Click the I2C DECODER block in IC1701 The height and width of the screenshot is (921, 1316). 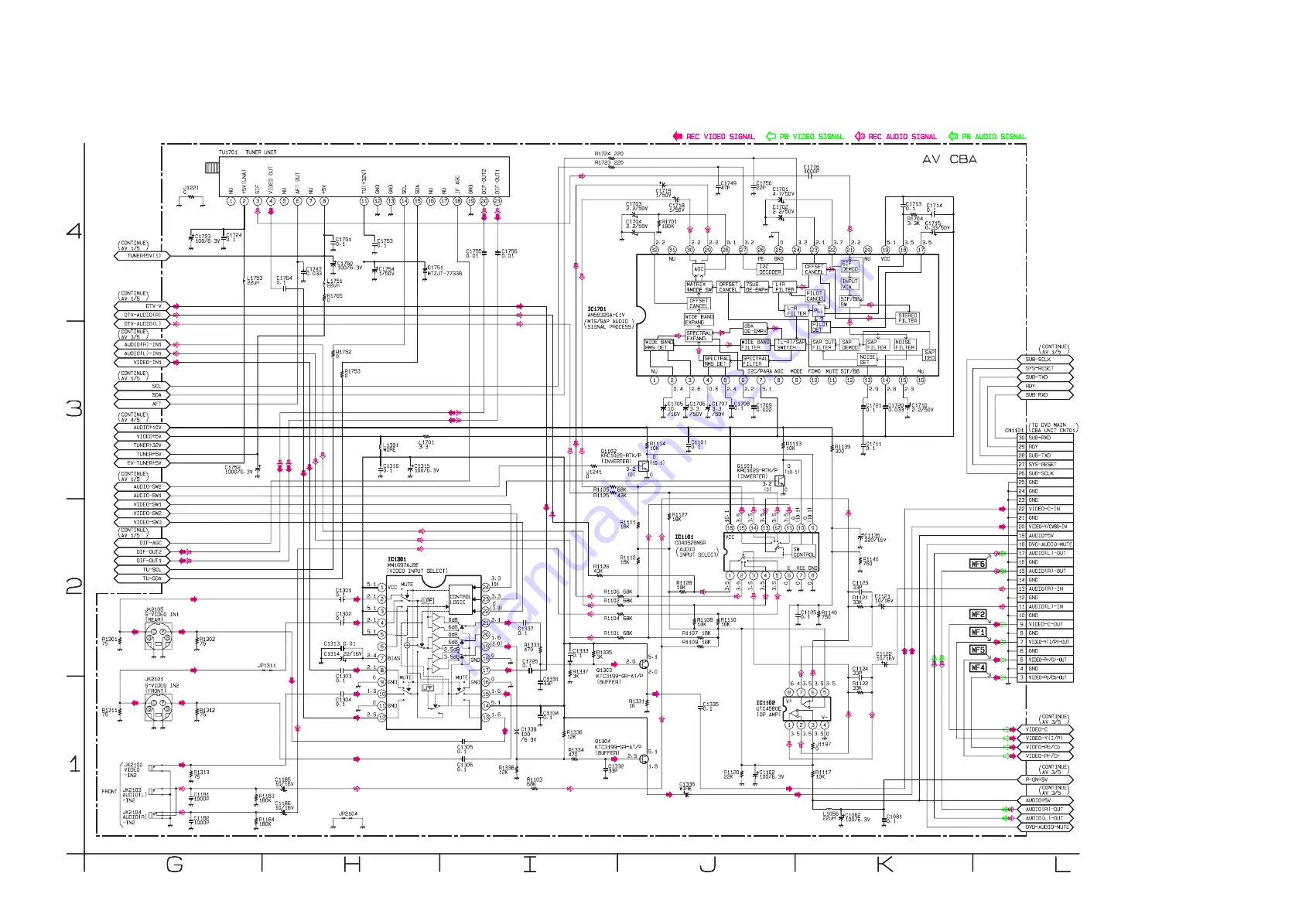tap(770, 270)
